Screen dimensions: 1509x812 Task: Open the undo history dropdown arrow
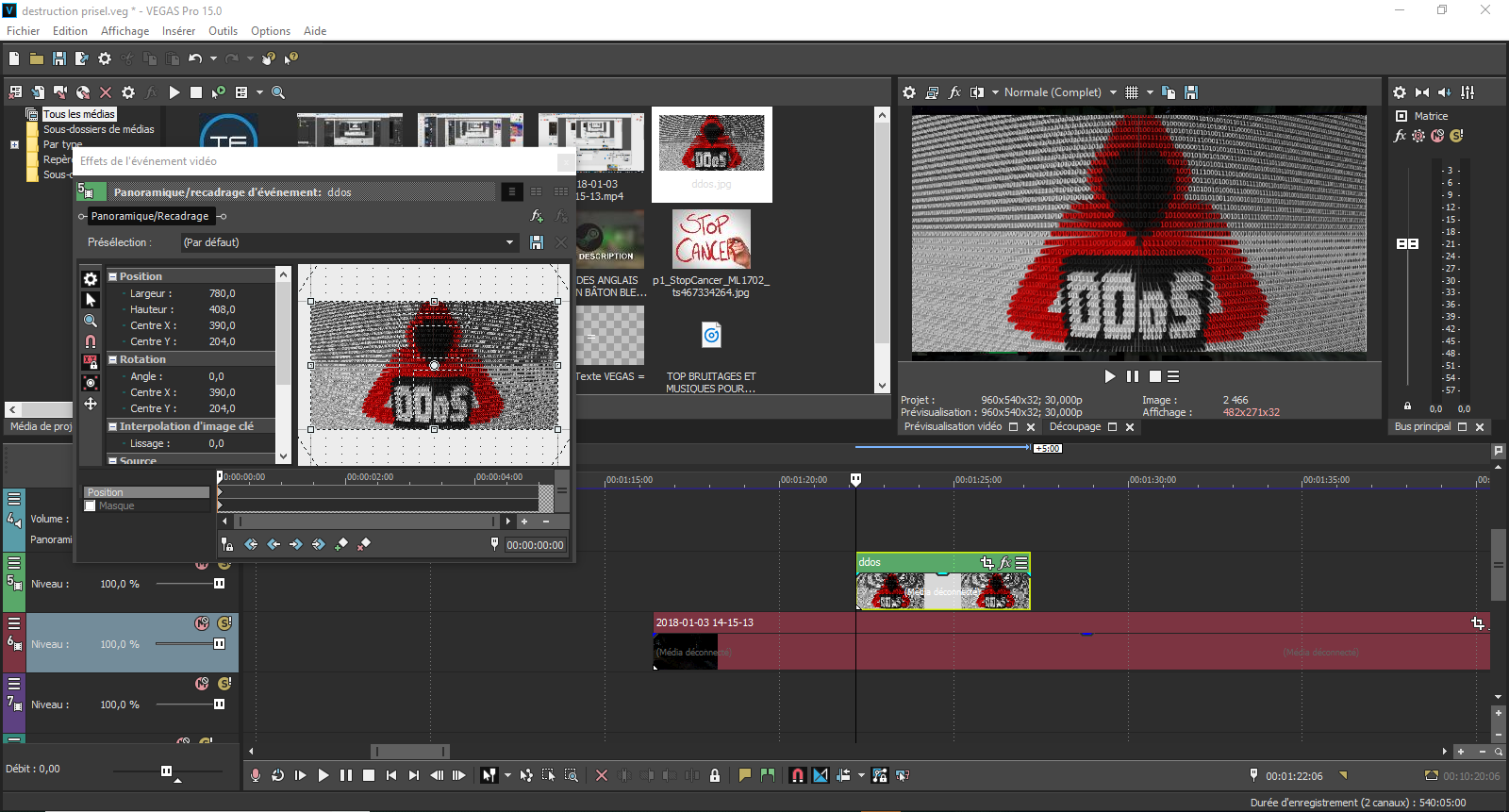tap(213, 58)
